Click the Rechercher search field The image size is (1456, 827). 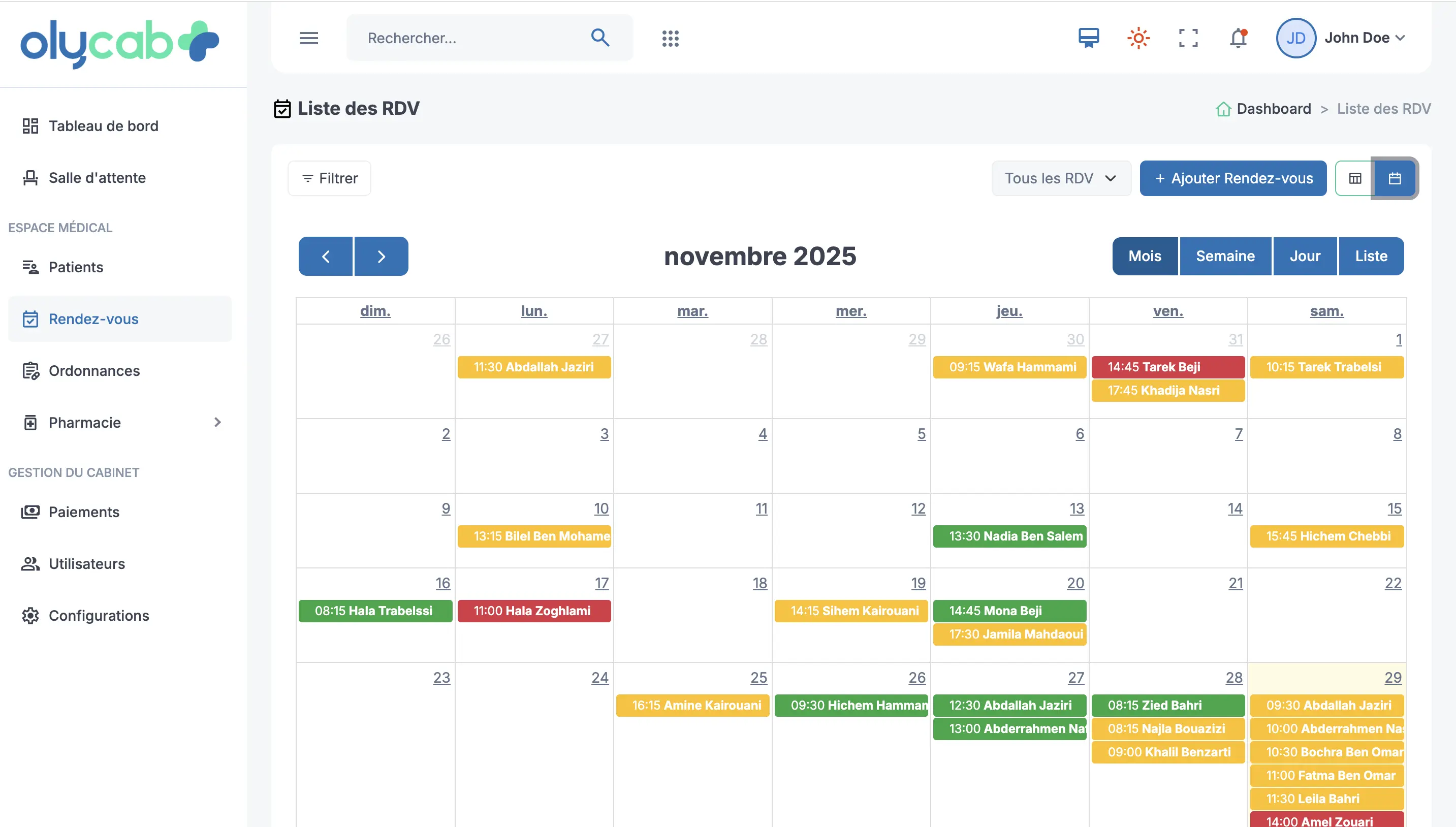[471, 38]
